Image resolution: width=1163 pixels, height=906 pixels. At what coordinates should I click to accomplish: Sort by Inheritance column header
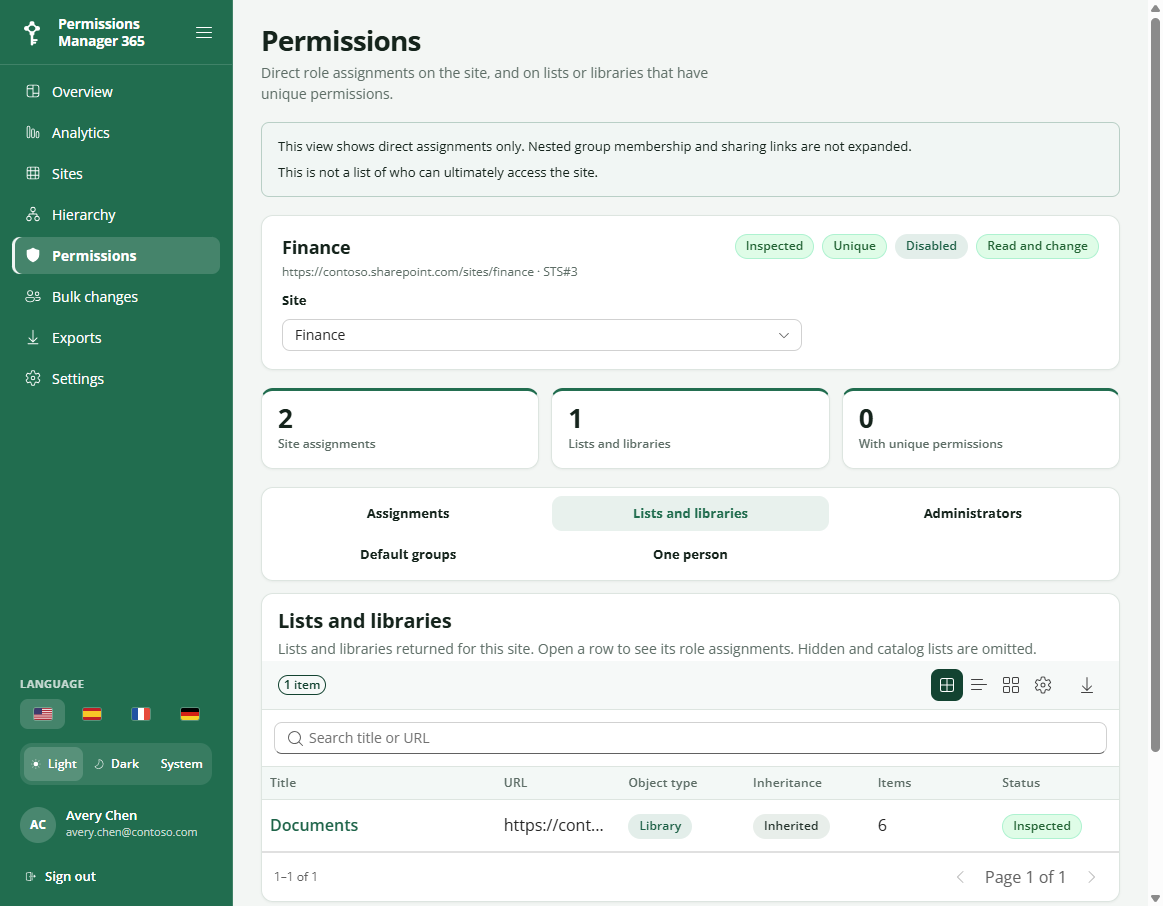(787, 783)
